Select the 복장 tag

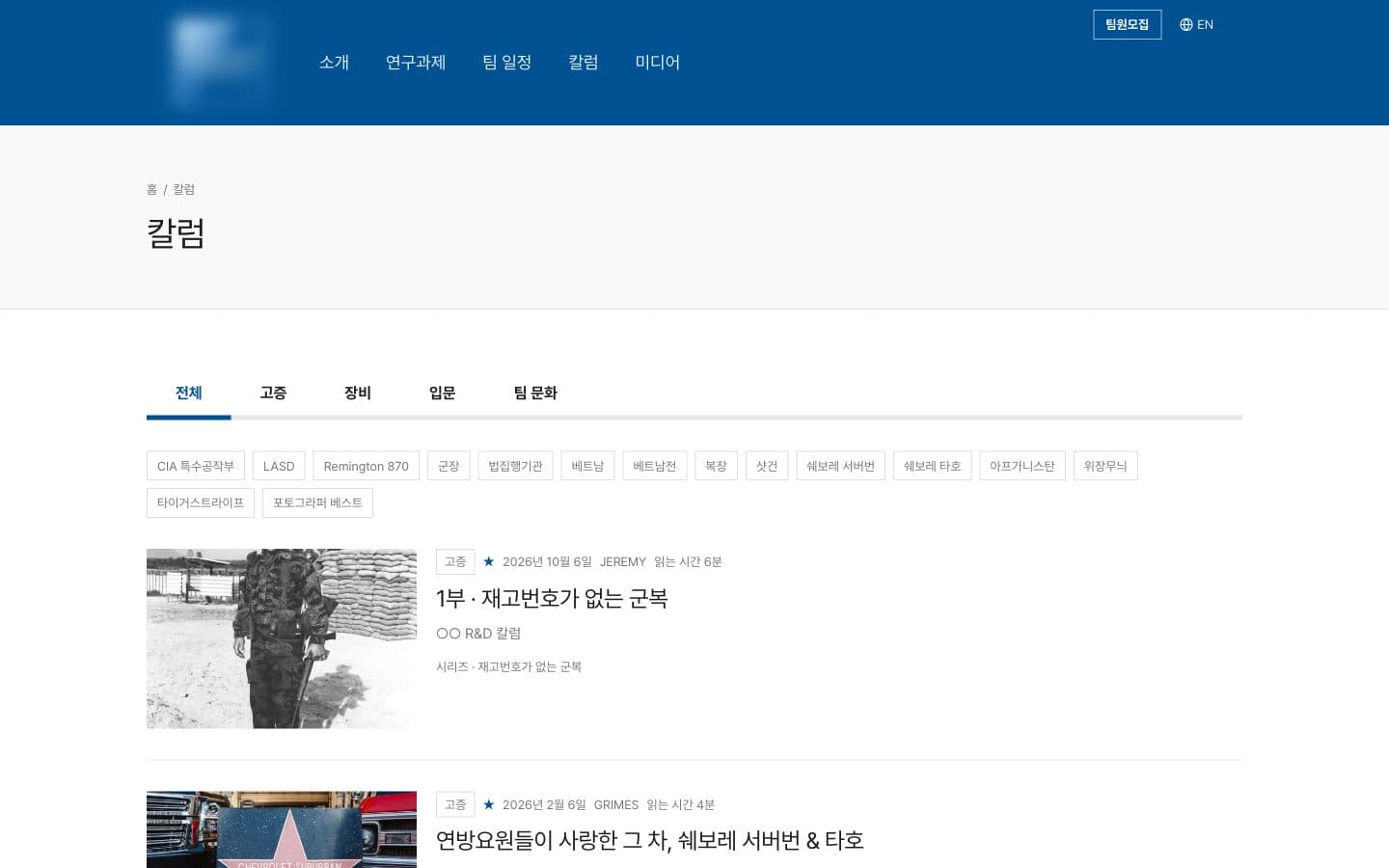(x=716, y=466)
